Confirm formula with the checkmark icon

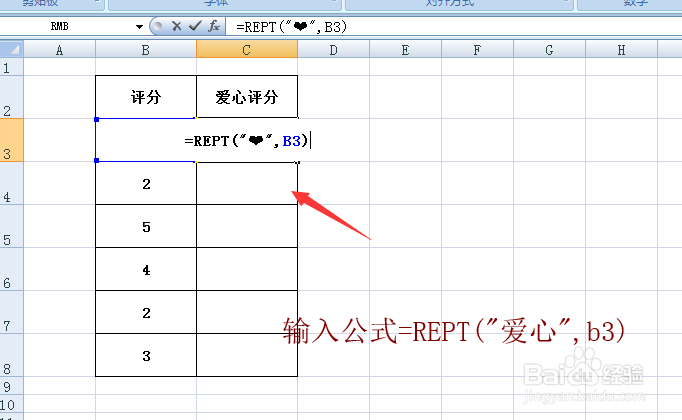[x=195, y=27]
